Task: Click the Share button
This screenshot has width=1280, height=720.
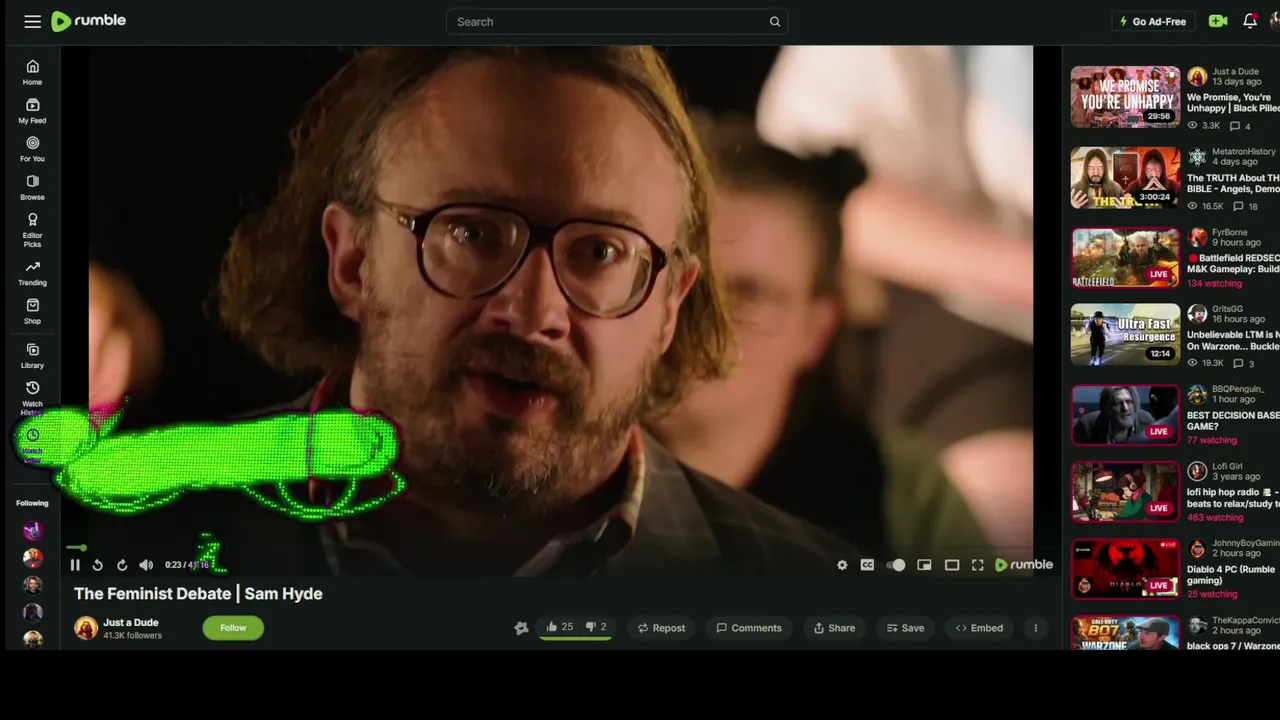Action: (834, 628)
